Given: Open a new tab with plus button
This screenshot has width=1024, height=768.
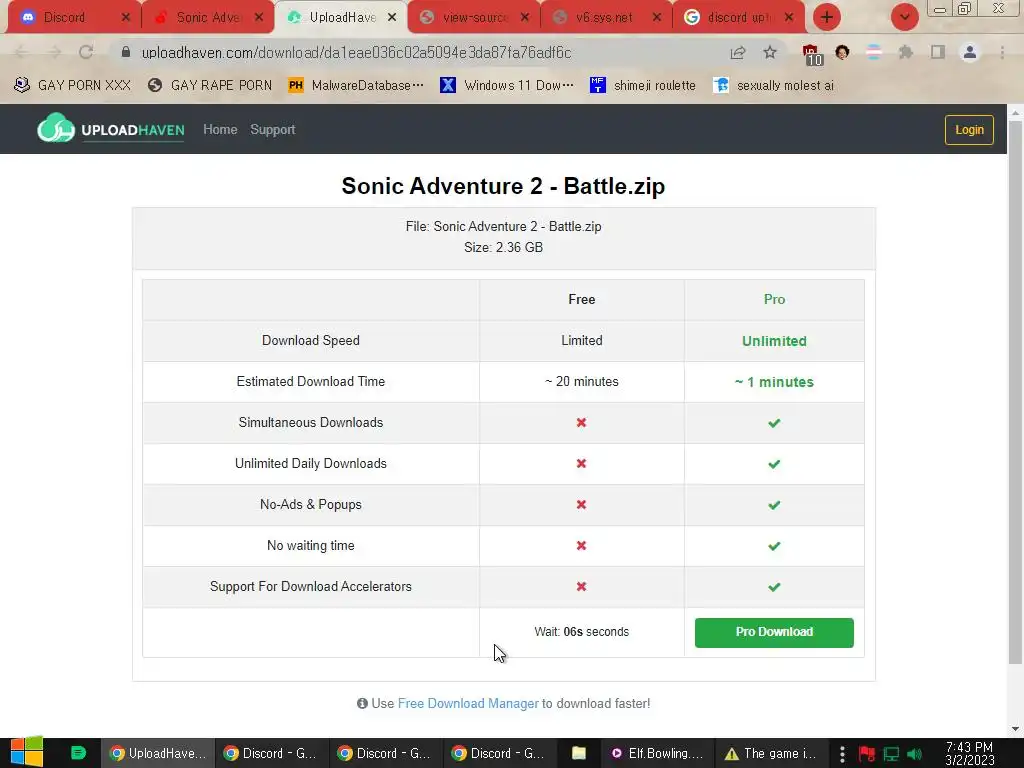Looking at the screenshot, I should 827,18.
